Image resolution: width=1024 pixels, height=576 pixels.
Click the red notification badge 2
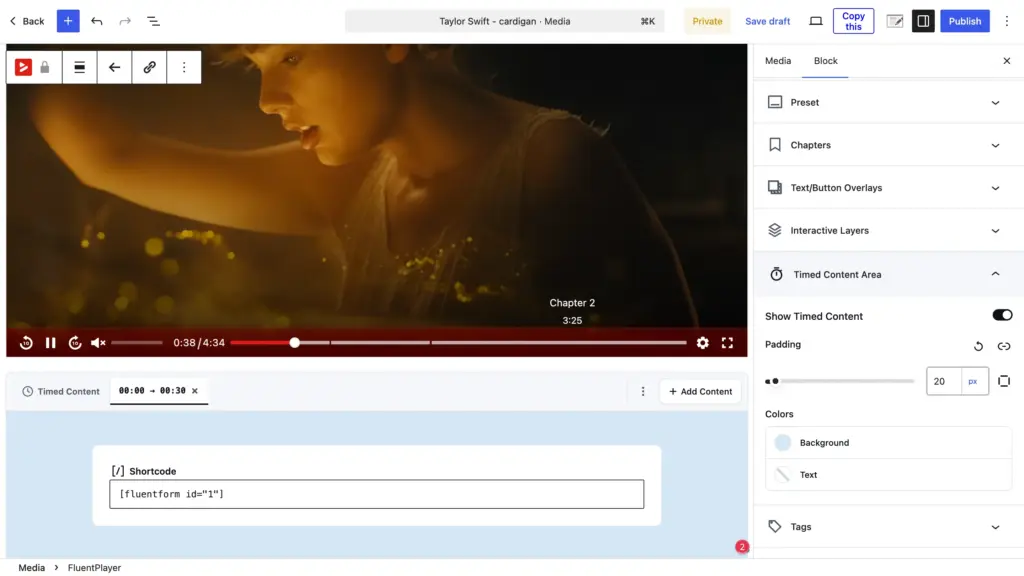(741, 547)
